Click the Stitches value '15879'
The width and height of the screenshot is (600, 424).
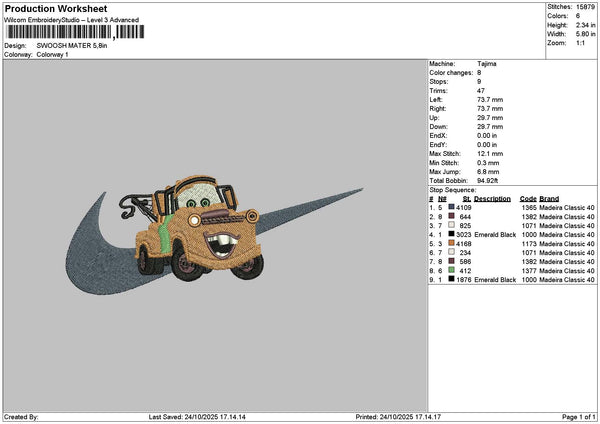585,7
